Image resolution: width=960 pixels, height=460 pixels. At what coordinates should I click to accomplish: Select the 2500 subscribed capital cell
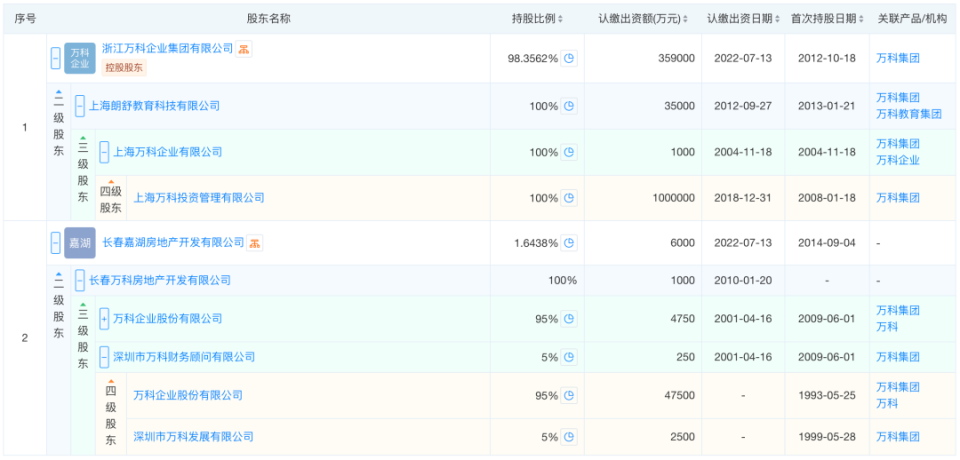click(x=684, y=437)
